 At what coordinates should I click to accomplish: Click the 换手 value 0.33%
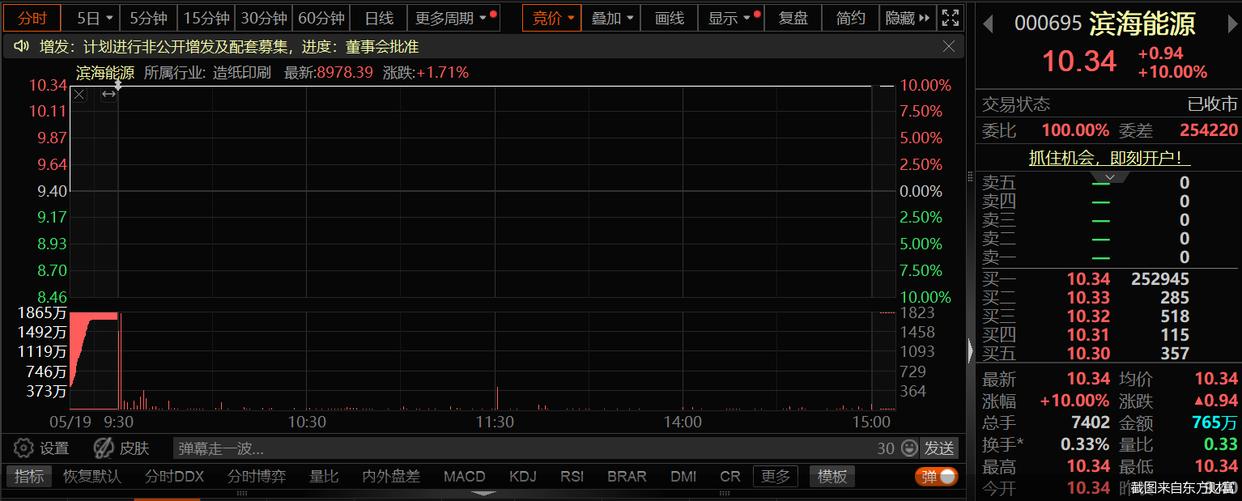(1083, 444)
